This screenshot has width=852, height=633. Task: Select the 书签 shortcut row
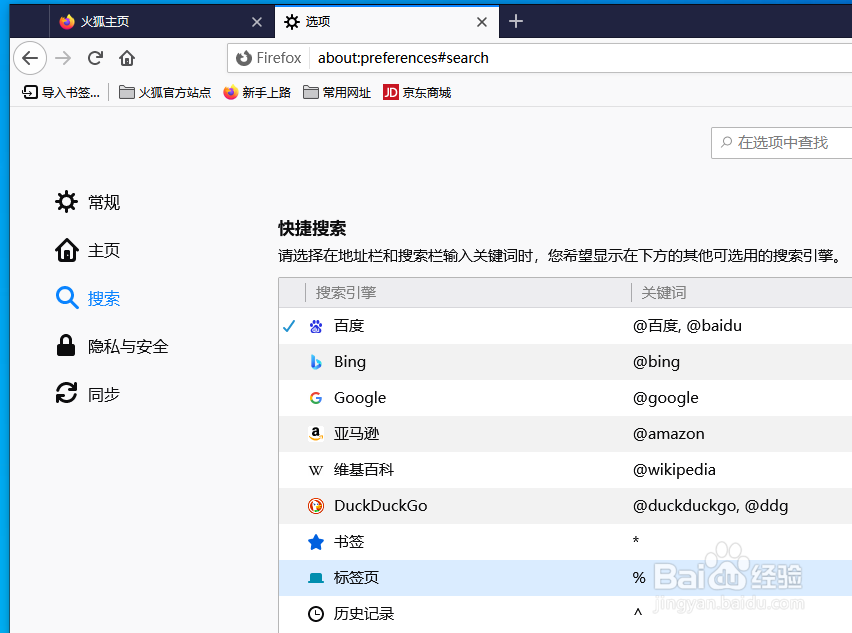tap(565, 542)
